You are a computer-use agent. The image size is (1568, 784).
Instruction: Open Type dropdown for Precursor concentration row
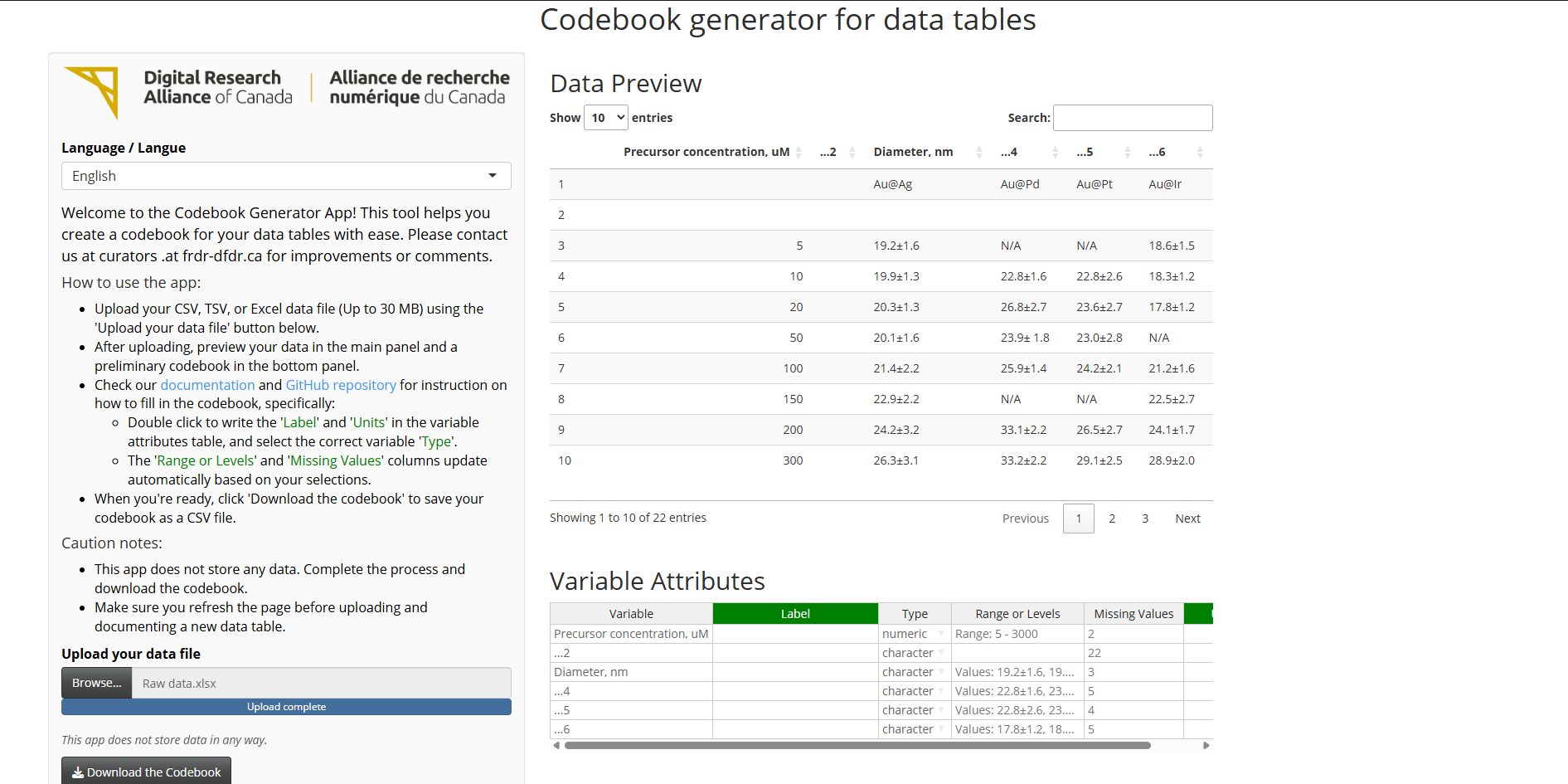(941, 634)
